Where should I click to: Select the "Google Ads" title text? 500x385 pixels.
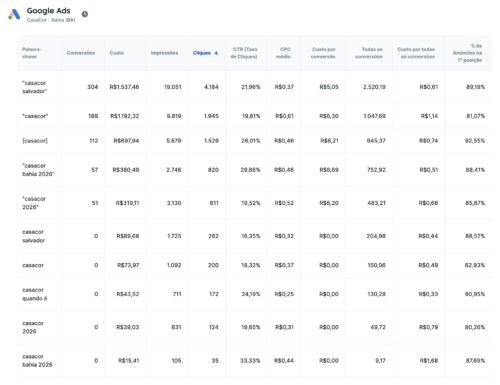[x=49, y=11]
